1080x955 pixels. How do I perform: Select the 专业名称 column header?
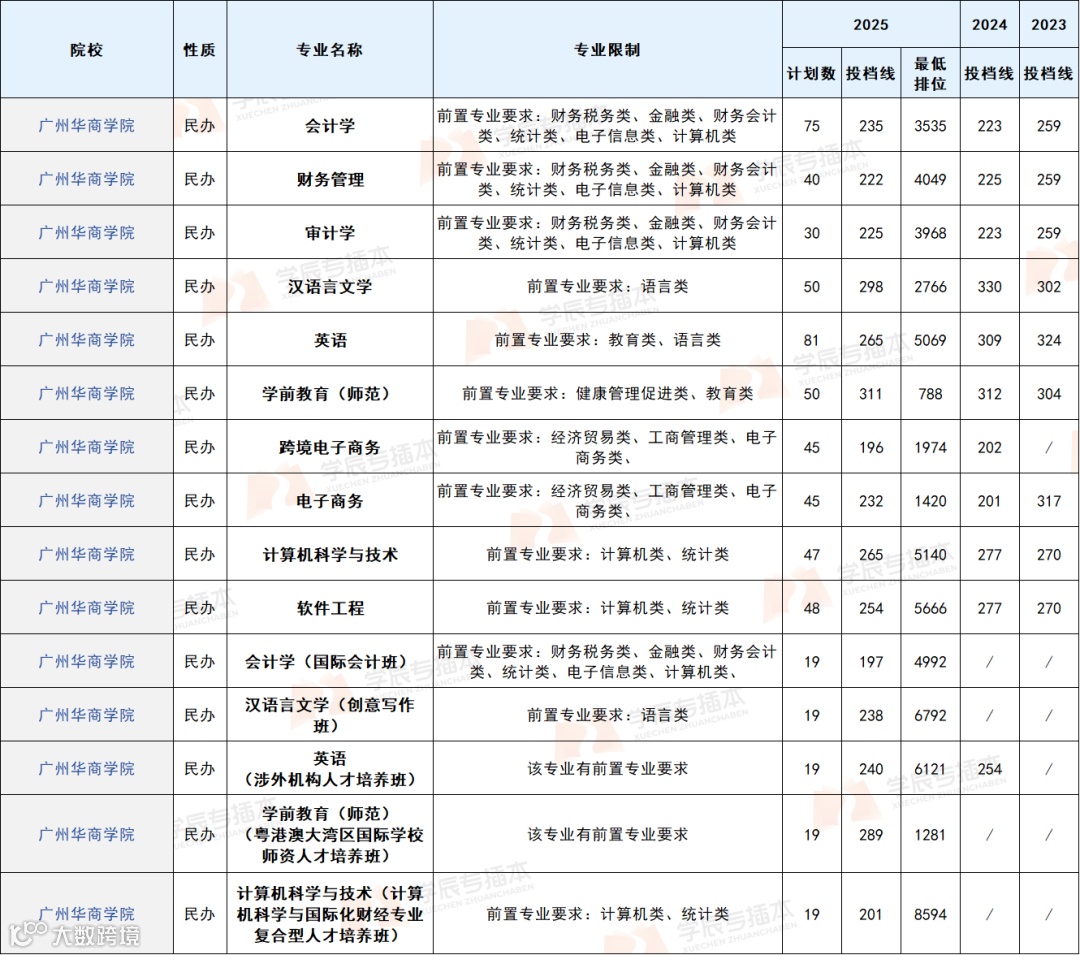pyautogui.click(x=329, y=50)
